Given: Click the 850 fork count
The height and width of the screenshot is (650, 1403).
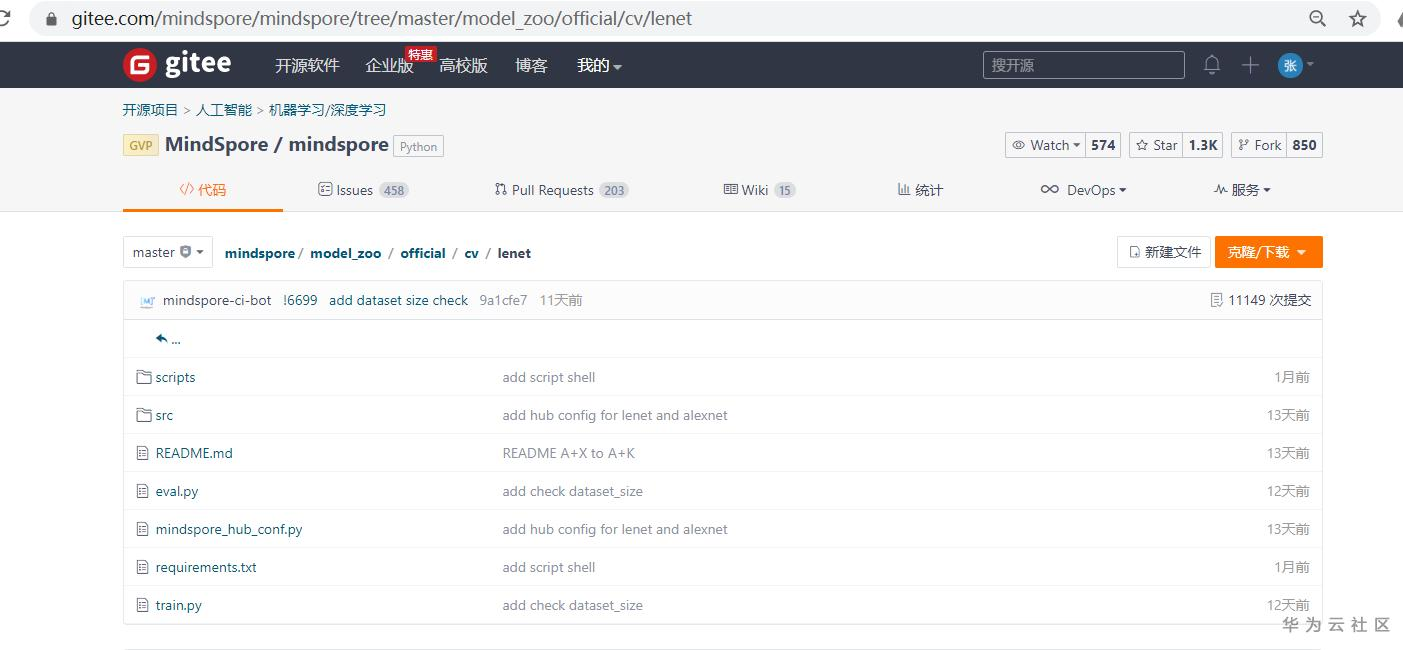Looking at the screenshot, I should tap(1304, 145).
